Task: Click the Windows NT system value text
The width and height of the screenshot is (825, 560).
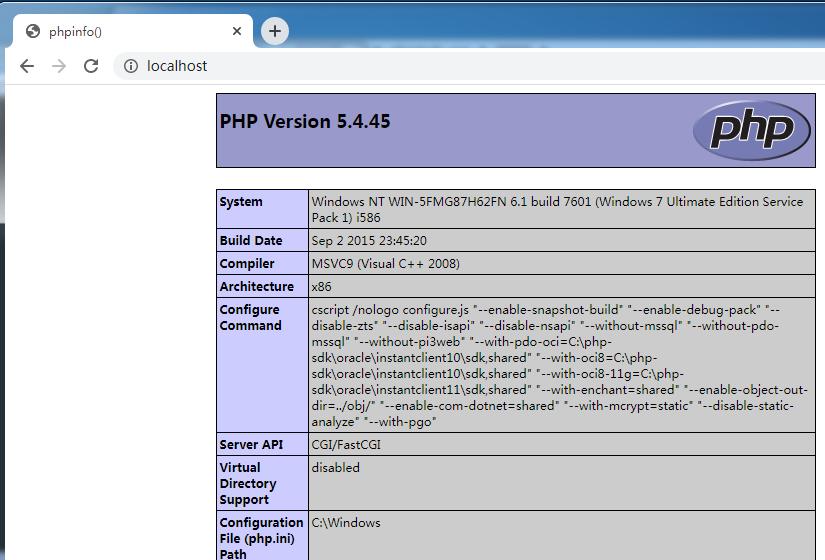Action: (x=557, y=209)
